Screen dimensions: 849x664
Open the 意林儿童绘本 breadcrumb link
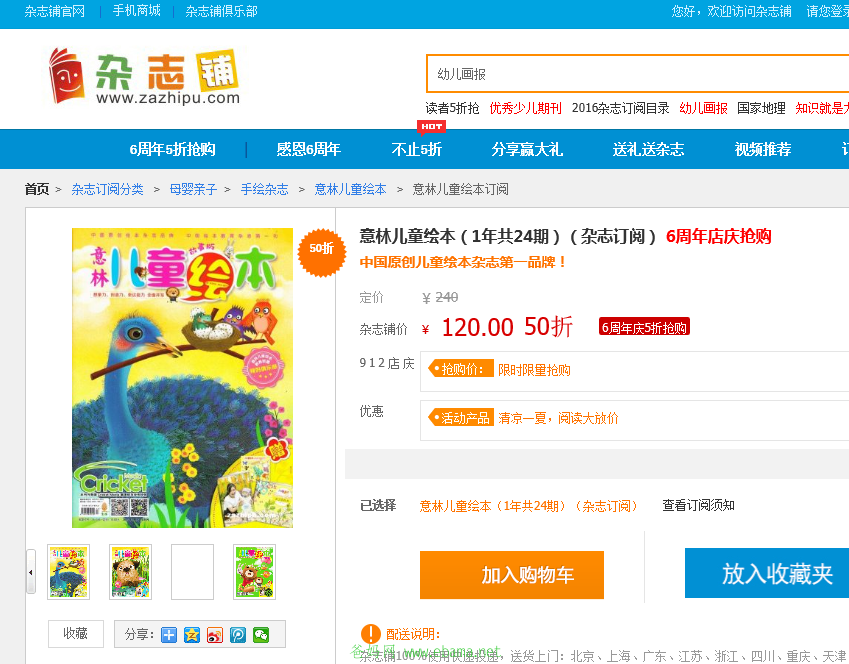350,189
